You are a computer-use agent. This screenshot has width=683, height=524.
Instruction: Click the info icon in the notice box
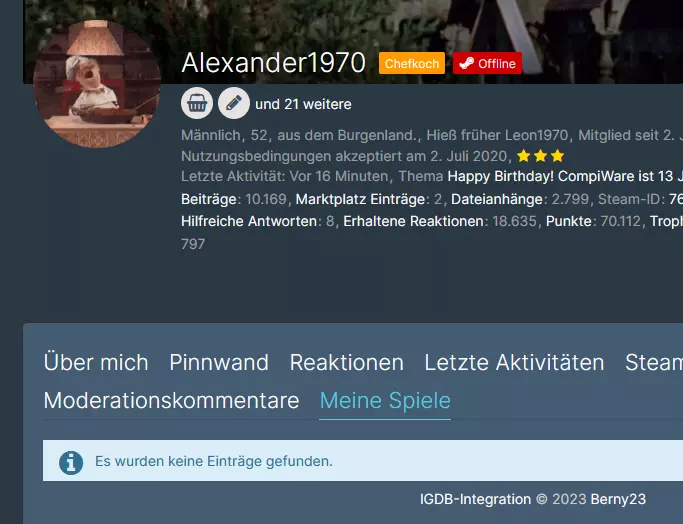tap(71, 462)
